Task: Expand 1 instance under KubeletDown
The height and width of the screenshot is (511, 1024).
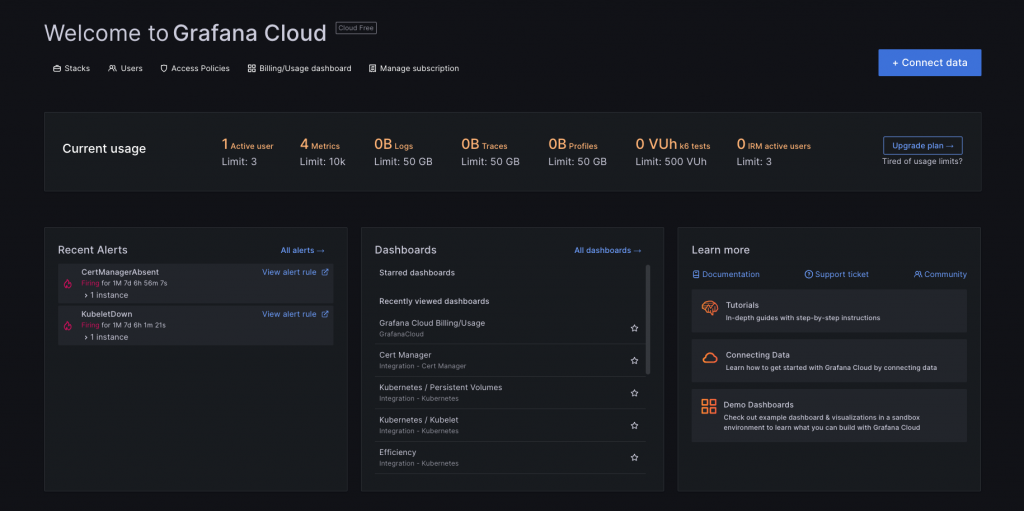Action: tap(106, 337)
